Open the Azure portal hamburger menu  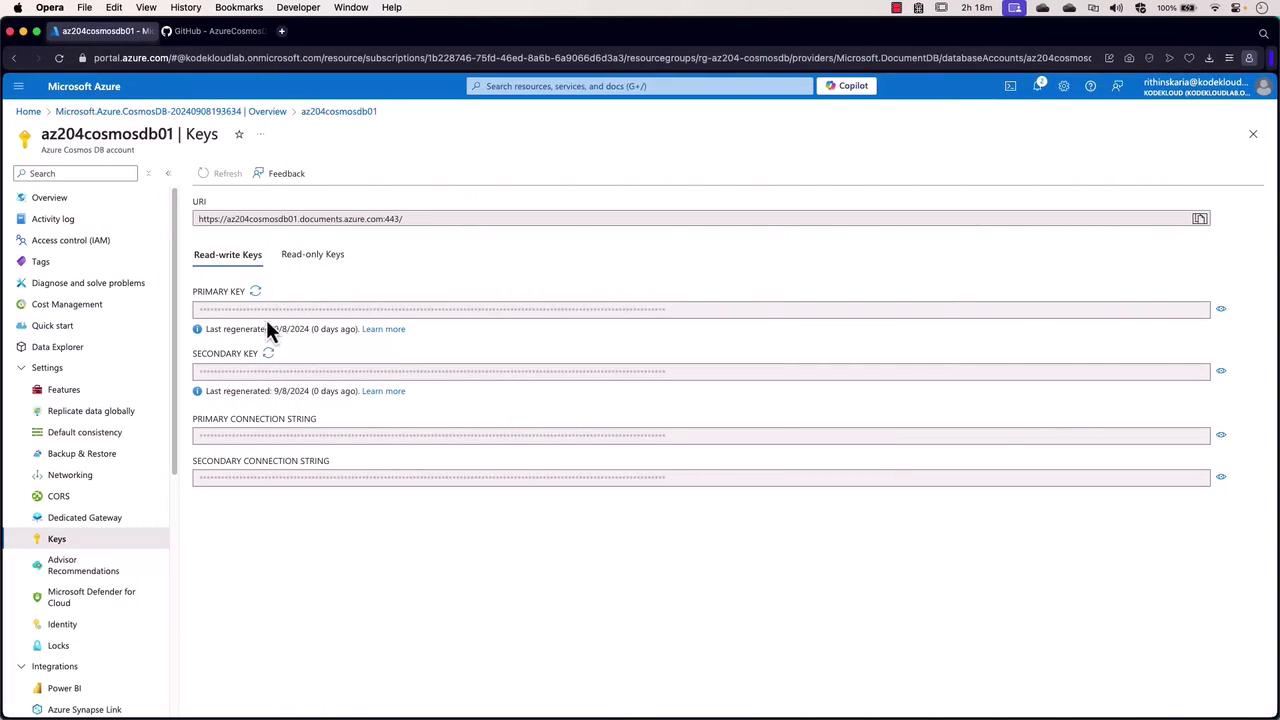(x=18, y=86)
